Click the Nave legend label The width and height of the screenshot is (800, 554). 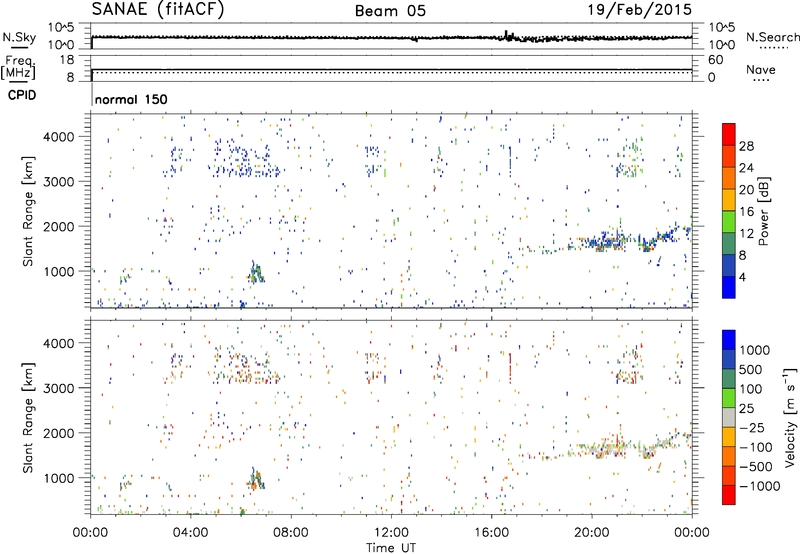[x=761, y=69]
